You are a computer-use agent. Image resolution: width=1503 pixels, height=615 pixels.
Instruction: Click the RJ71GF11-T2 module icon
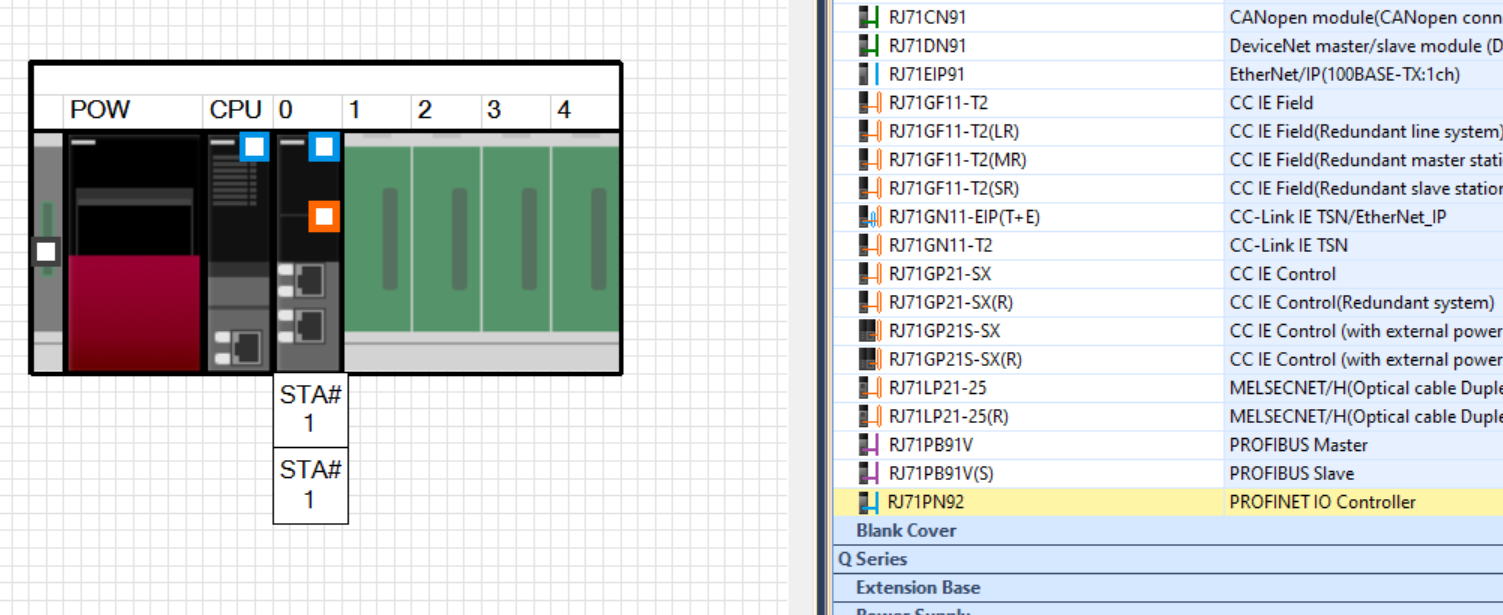(869, 103)
